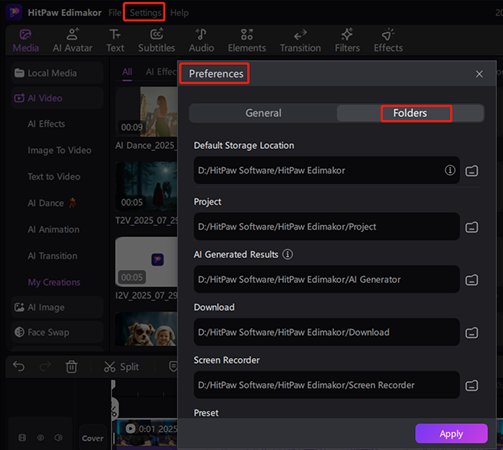
Task: Switch to the Folders tab in Preferences
Action: [x=410, y=113]
